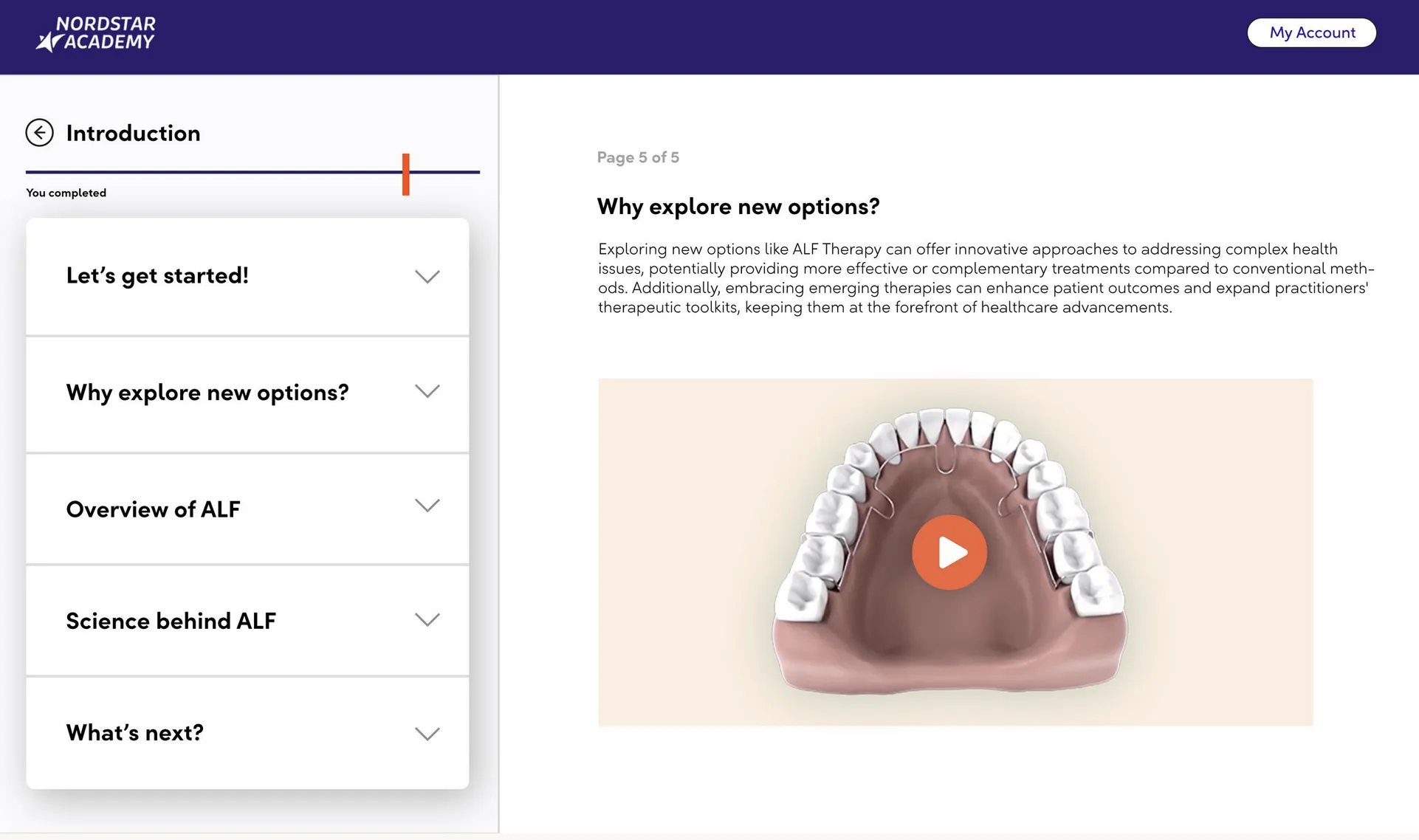Select Why explore new options? in the sidebar
1419x840 pixels.
(x=207, y=393)
